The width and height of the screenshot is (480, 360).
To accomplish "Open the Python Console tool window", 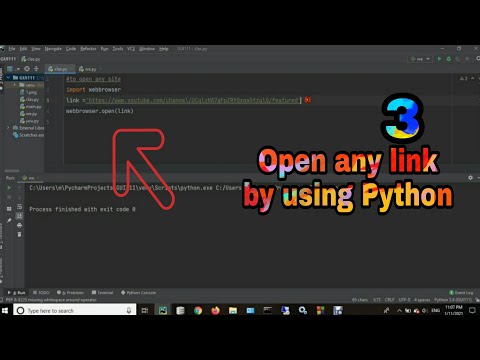I will [x=138, y=293].
